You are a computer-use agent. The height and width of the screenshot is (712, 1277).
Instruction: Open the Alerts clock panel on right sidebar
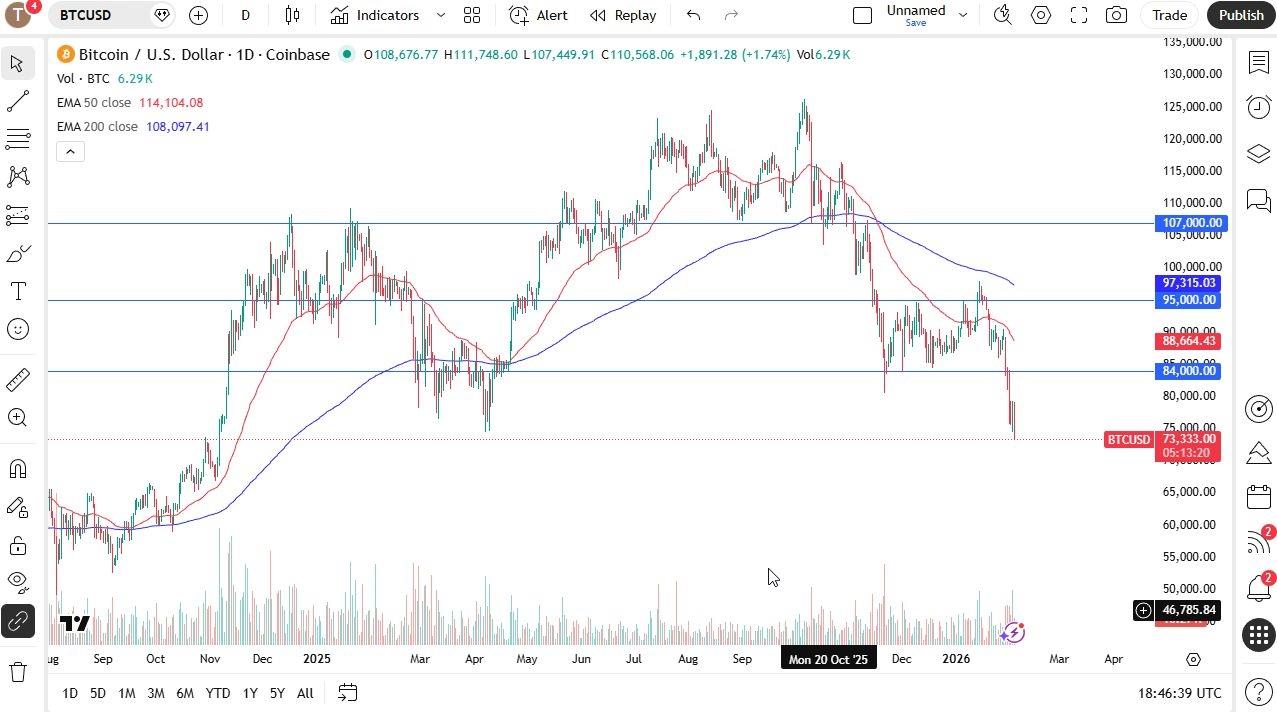(x=1259, y=107)
